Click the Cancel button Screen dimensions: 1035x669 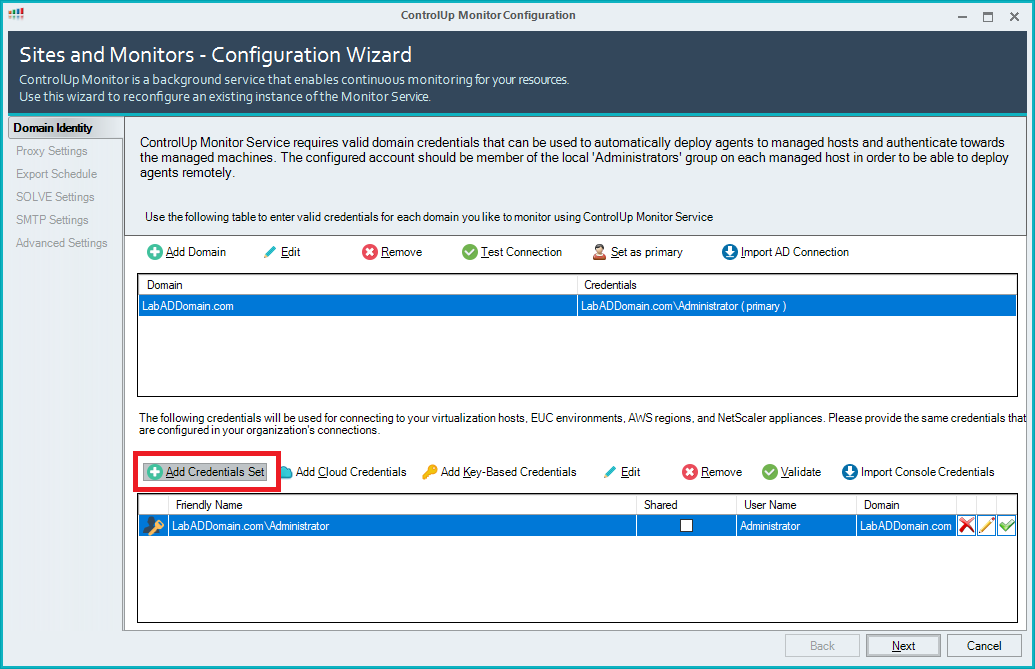[x=984, y=646]
